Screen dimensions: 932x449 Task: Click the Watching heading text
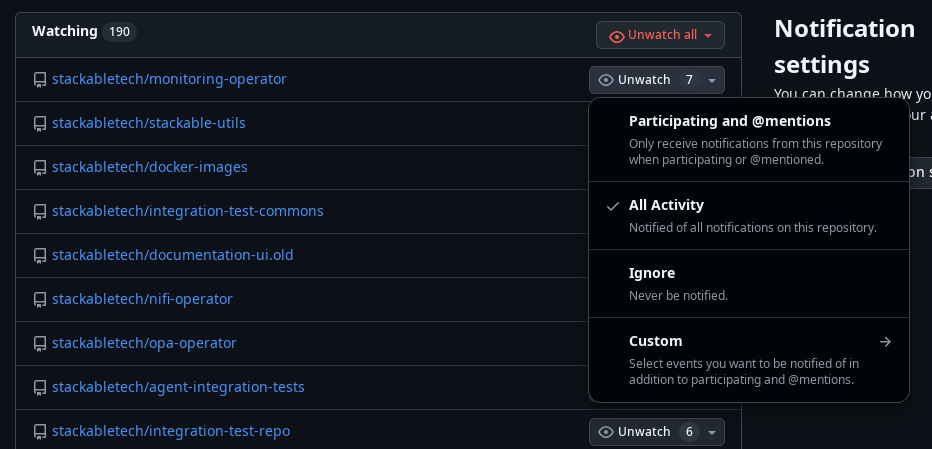tap(65, 31)
